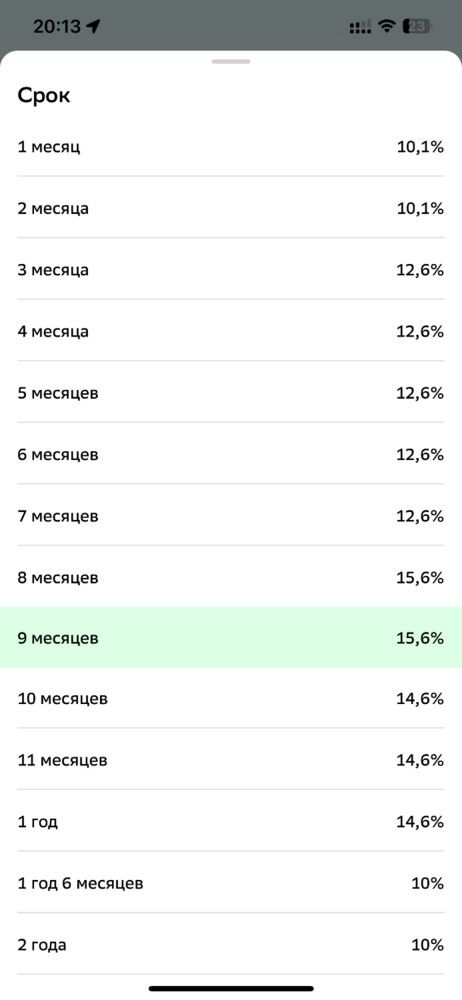
Task: Pick the 4 месяца term
Action: coord(231,332)
